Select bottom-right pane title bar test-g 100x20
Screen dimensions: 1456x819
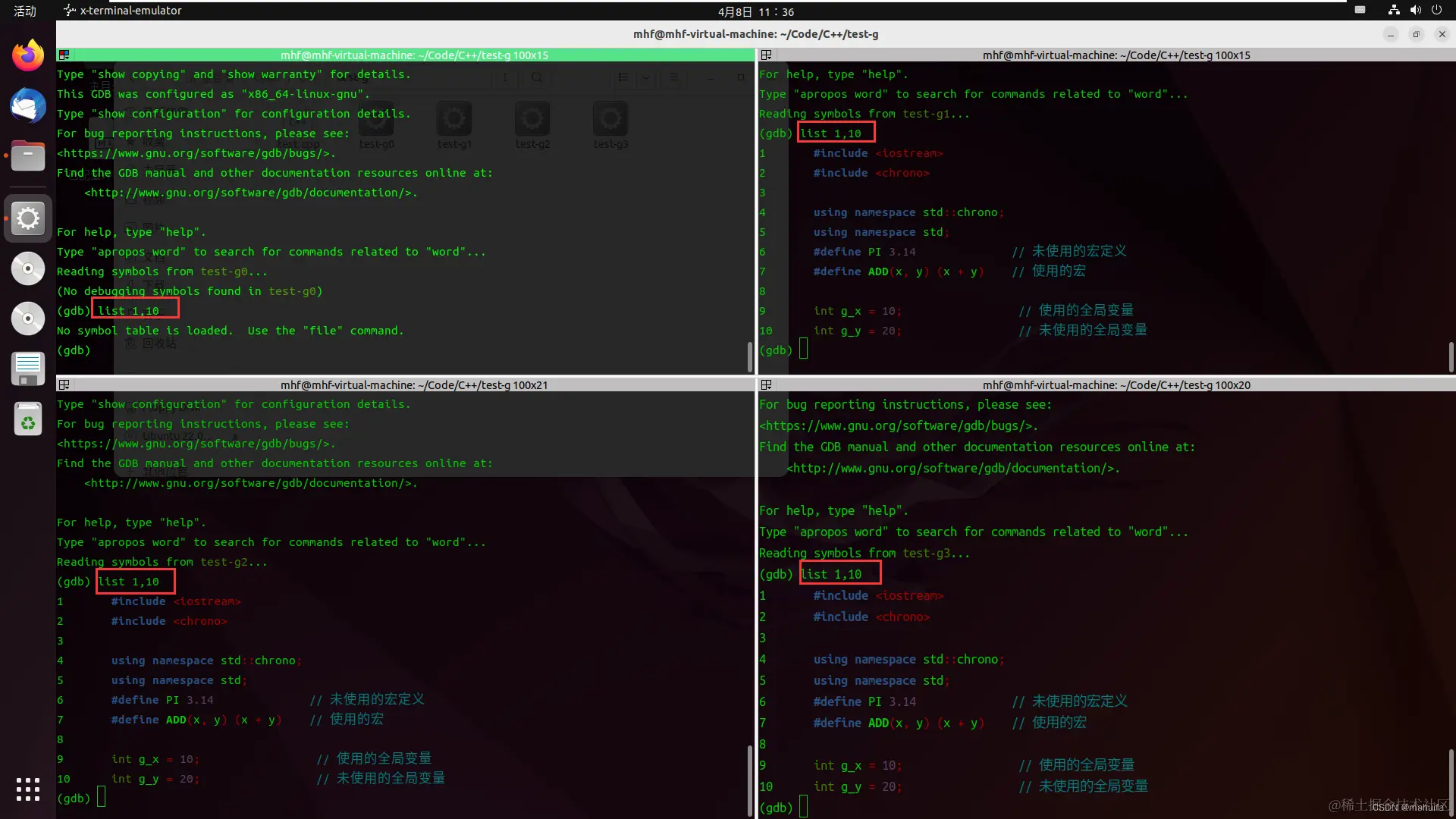1116,385
